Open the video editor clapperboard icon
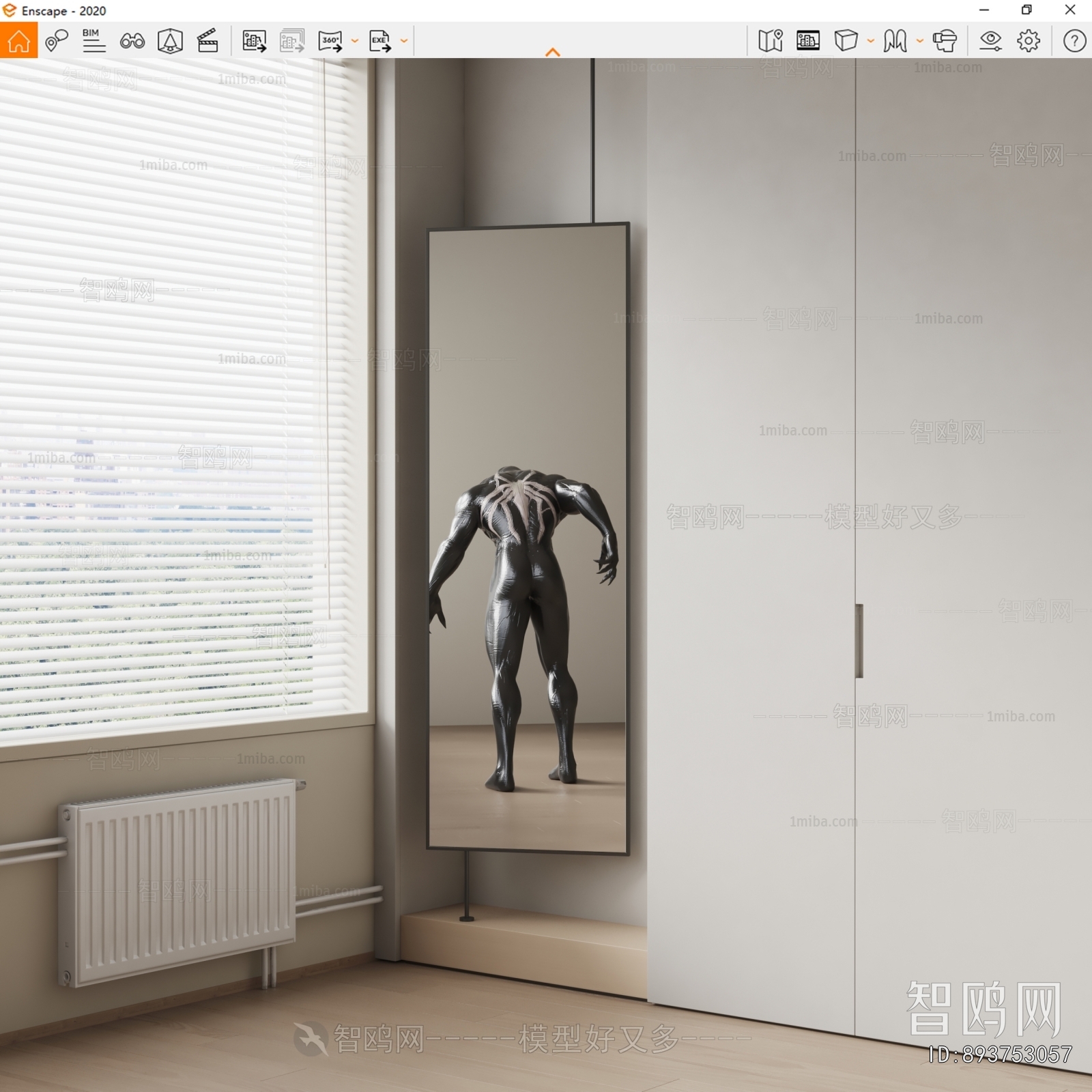 207,41
